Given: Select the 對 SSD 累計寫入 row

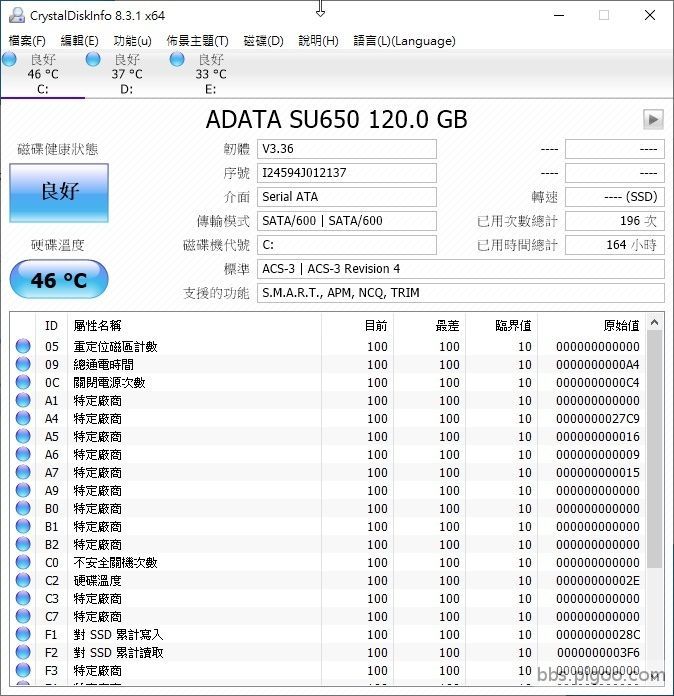Looking at the screenshot, I should (x=328, y=634).
